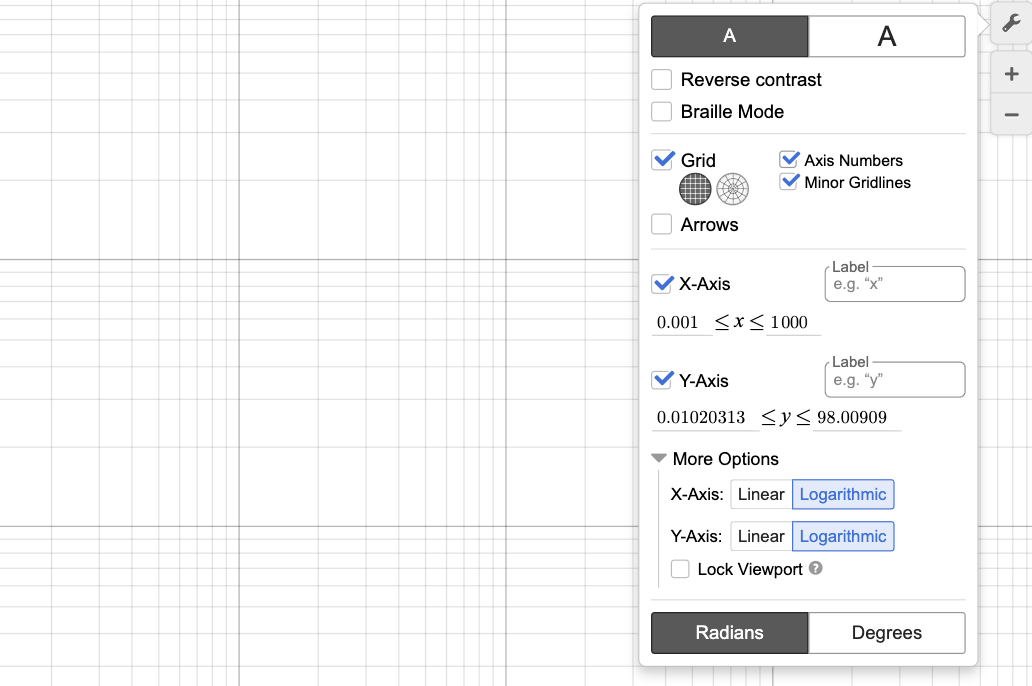This screenshot has height=686, width=1032.
Task: Zoom in using the plus icon
Action: point(1011,73)
